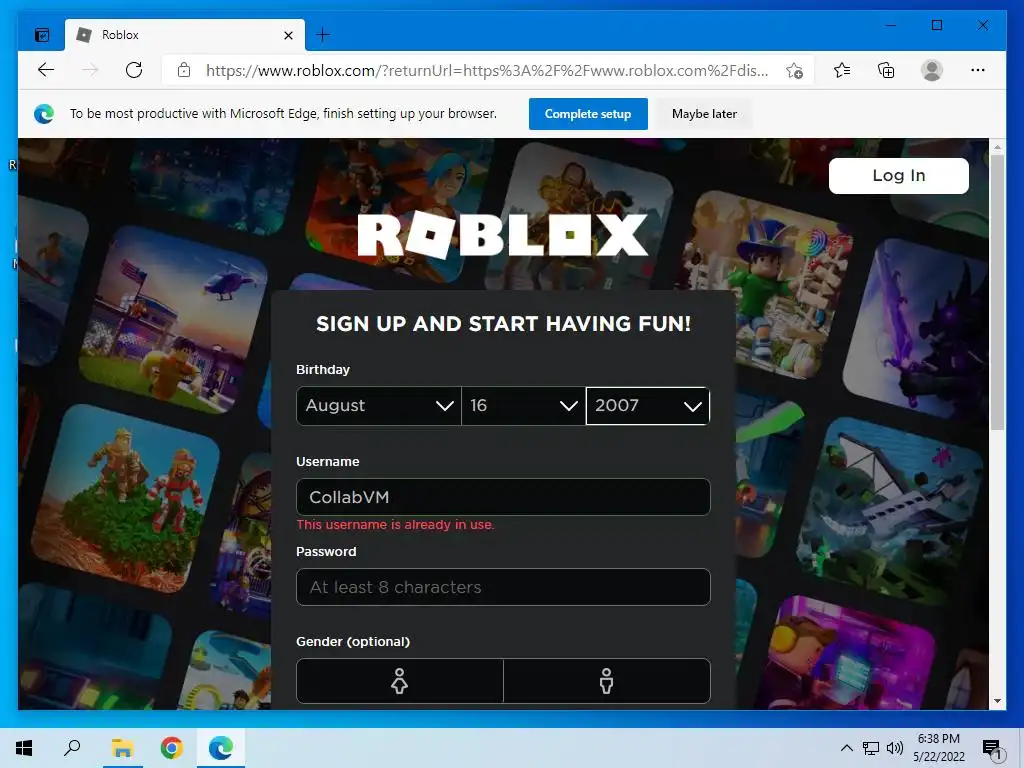Reload the Roblox page
Screen dimensions: 1024x768
pos(134,70)
